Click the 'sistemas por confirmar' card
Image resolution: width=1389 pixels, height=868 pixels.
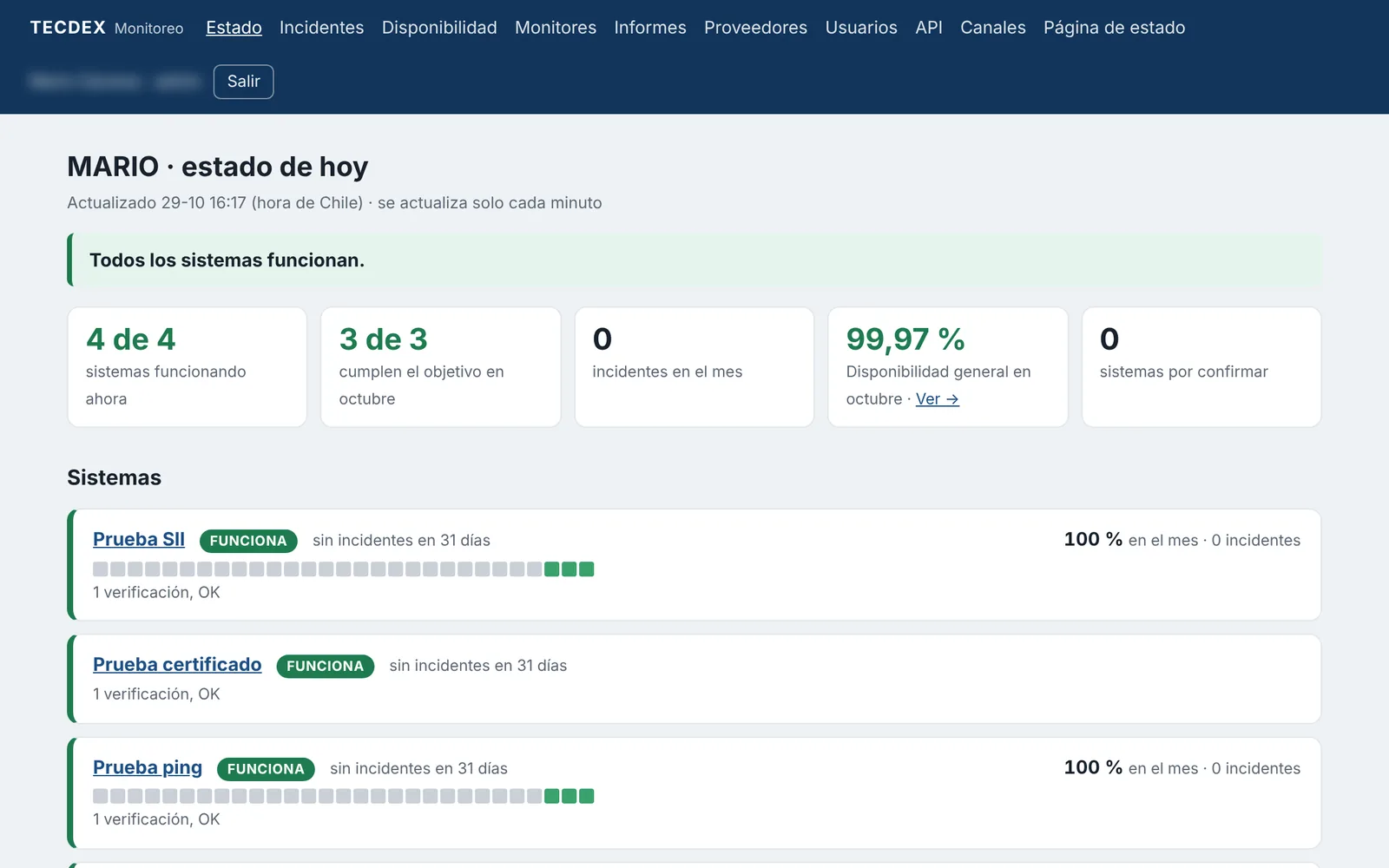tap(1201, 367)
